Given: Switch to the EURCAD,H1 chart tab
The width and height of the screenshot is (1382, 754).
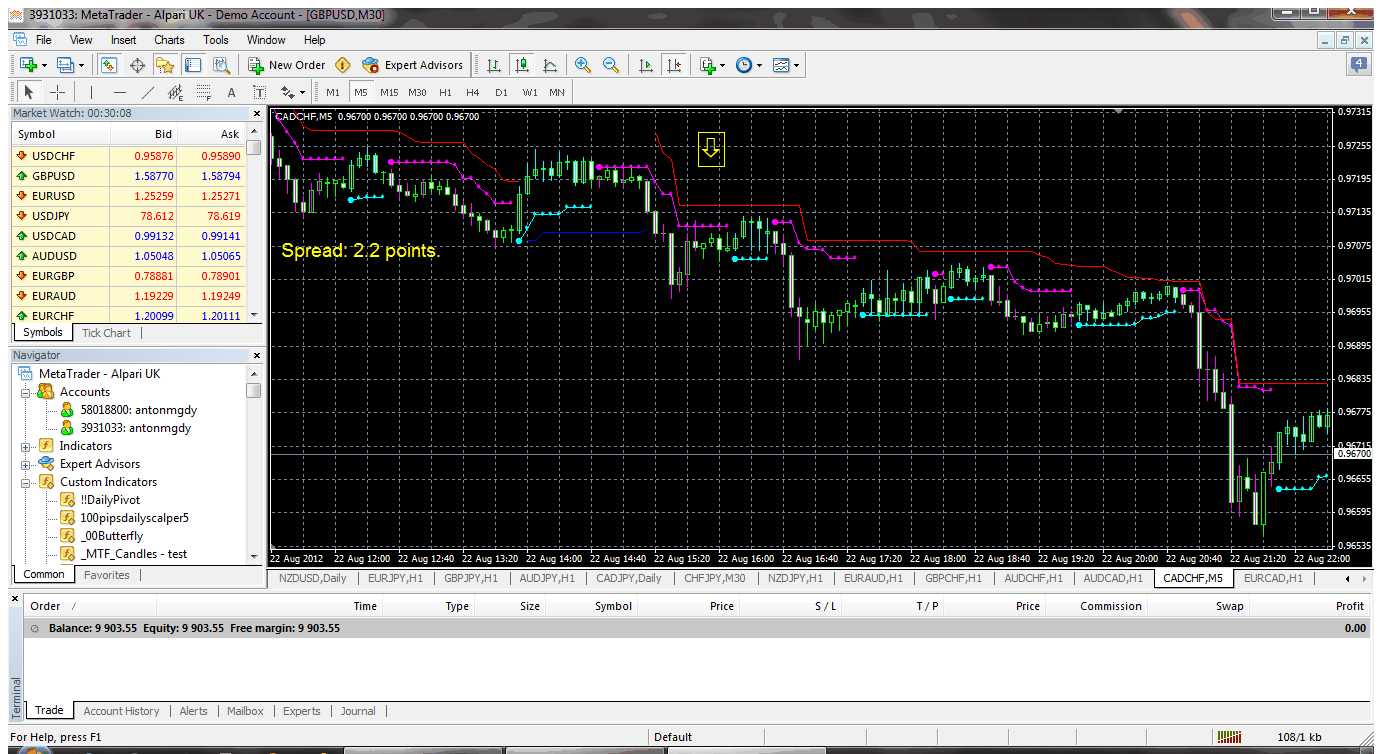Looking at the screenshot, I should pos(1273,578).
